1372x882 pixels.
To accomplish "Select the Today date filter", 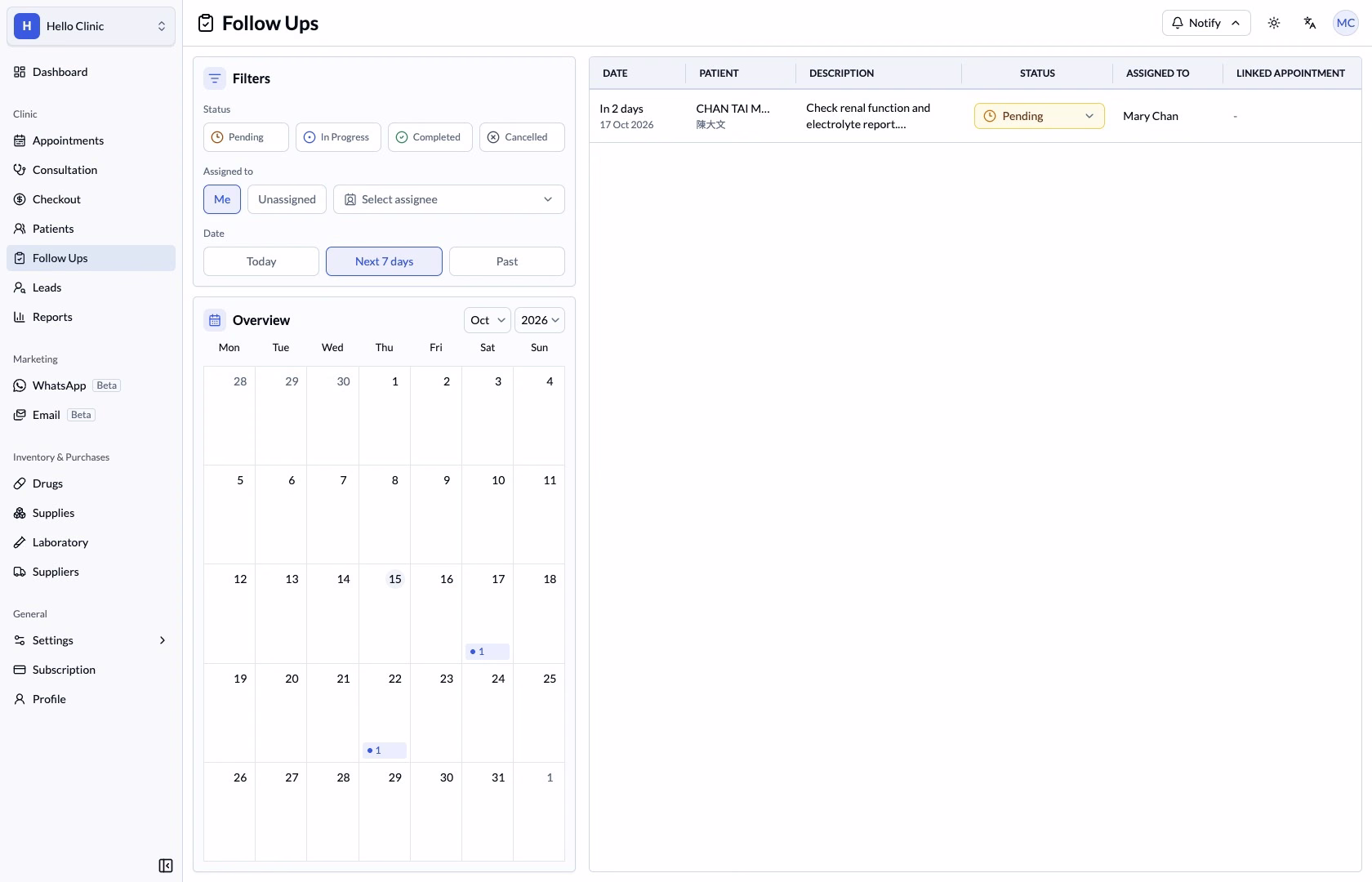I will tap(261, 261).
